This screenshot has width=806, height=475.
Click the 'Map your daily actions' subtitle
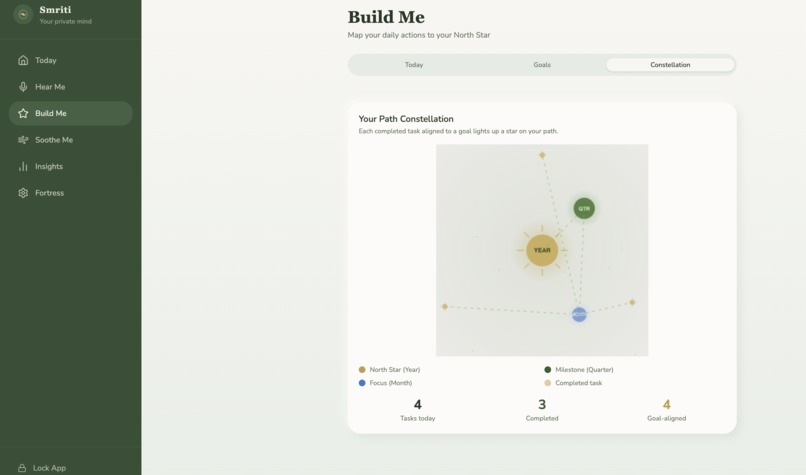(x=419, y=35)
